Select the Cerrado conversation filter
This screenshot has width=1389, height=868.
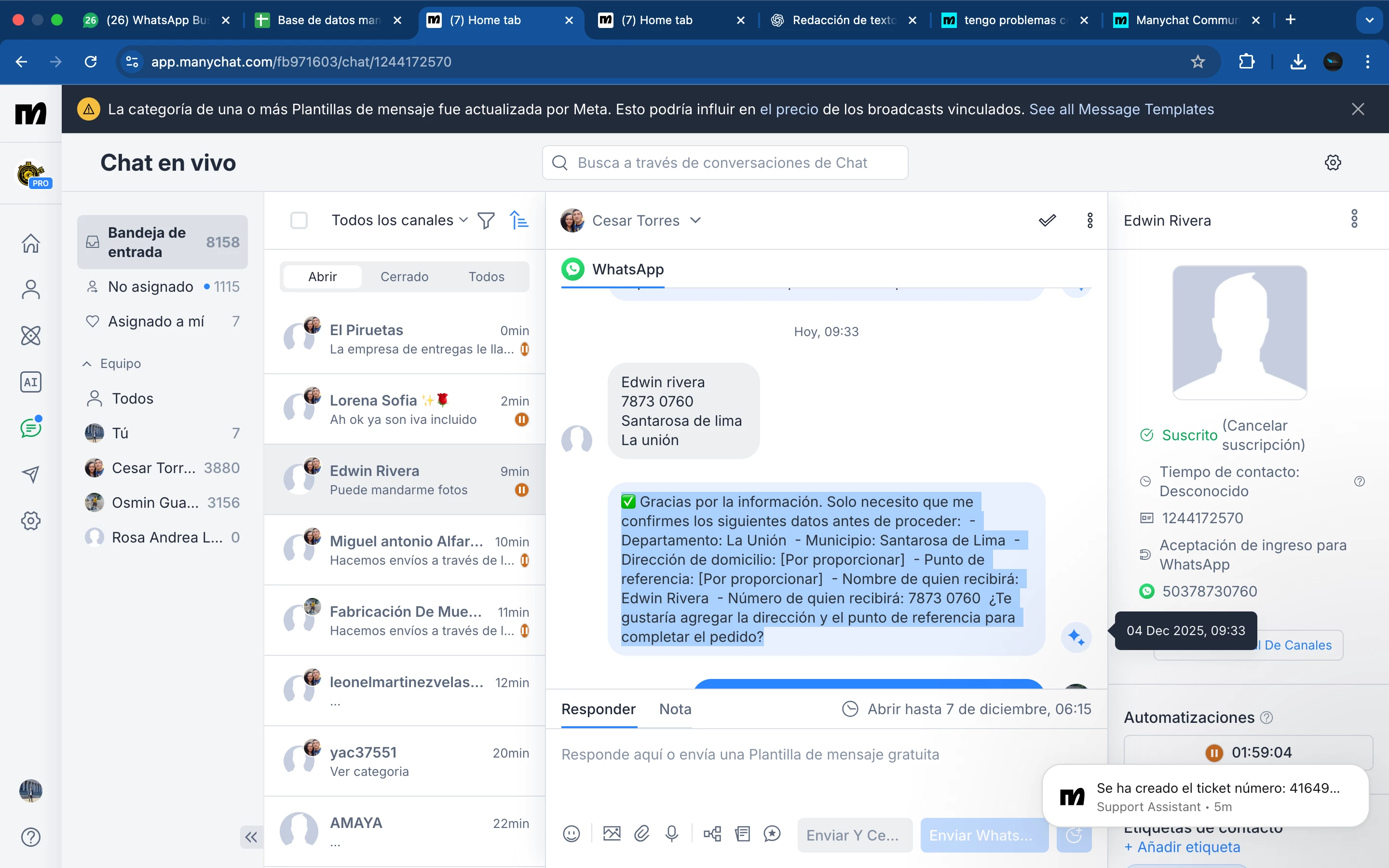tap(404, 277)
